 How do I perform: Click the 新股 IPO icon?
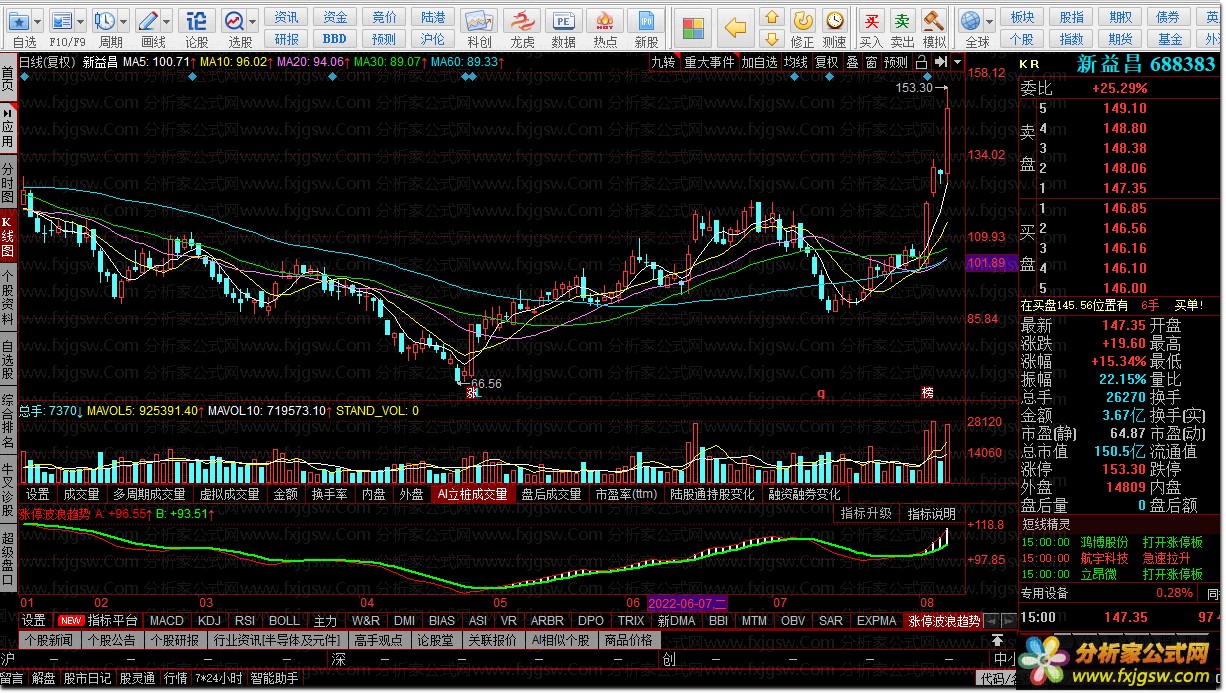pos(647,20)
